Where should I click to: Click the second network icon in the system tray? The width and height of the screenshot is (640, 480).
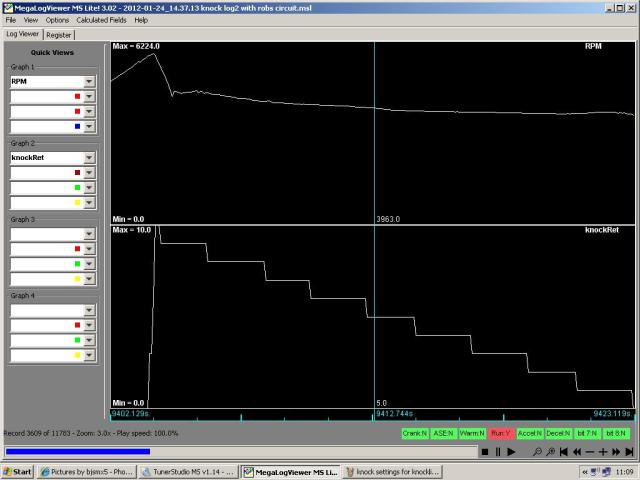[606, 472]
